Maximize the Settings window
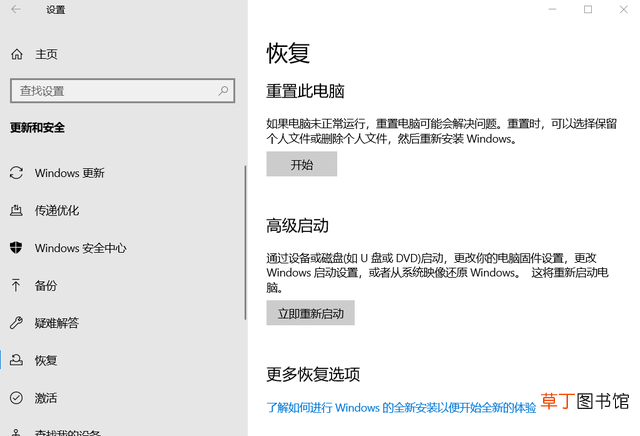Screen dimensions: 640x436 click(588, 9)
